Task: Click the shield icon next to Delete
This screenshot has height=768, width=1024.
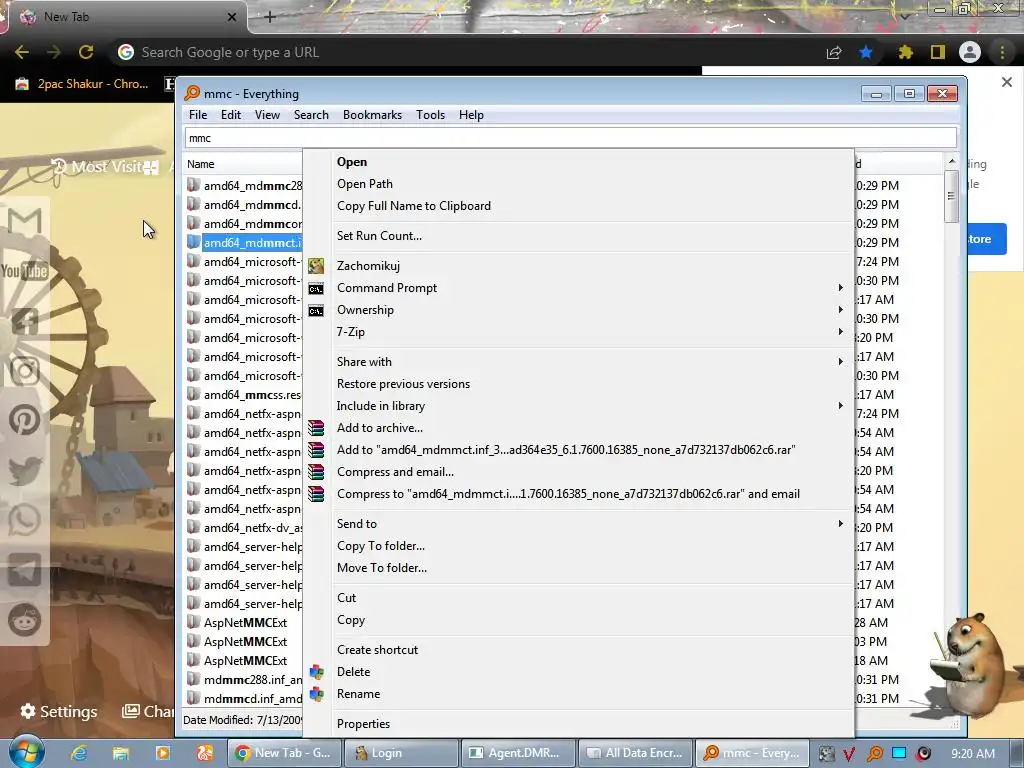Action: 317,672
